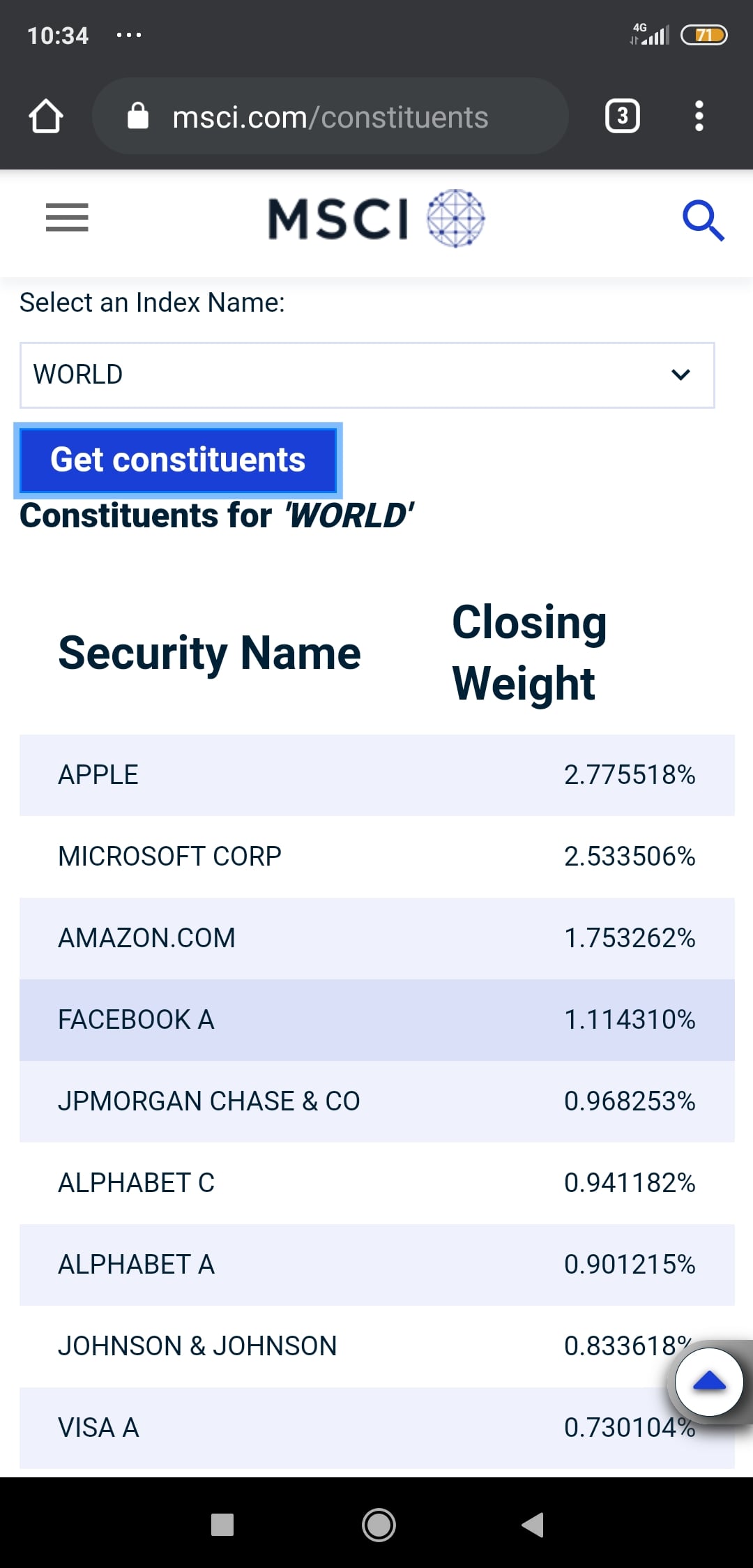The width and height of the screenshot is (753, 1568).
Task: Tap Android back navigation button
Action: pos(533,1525)
